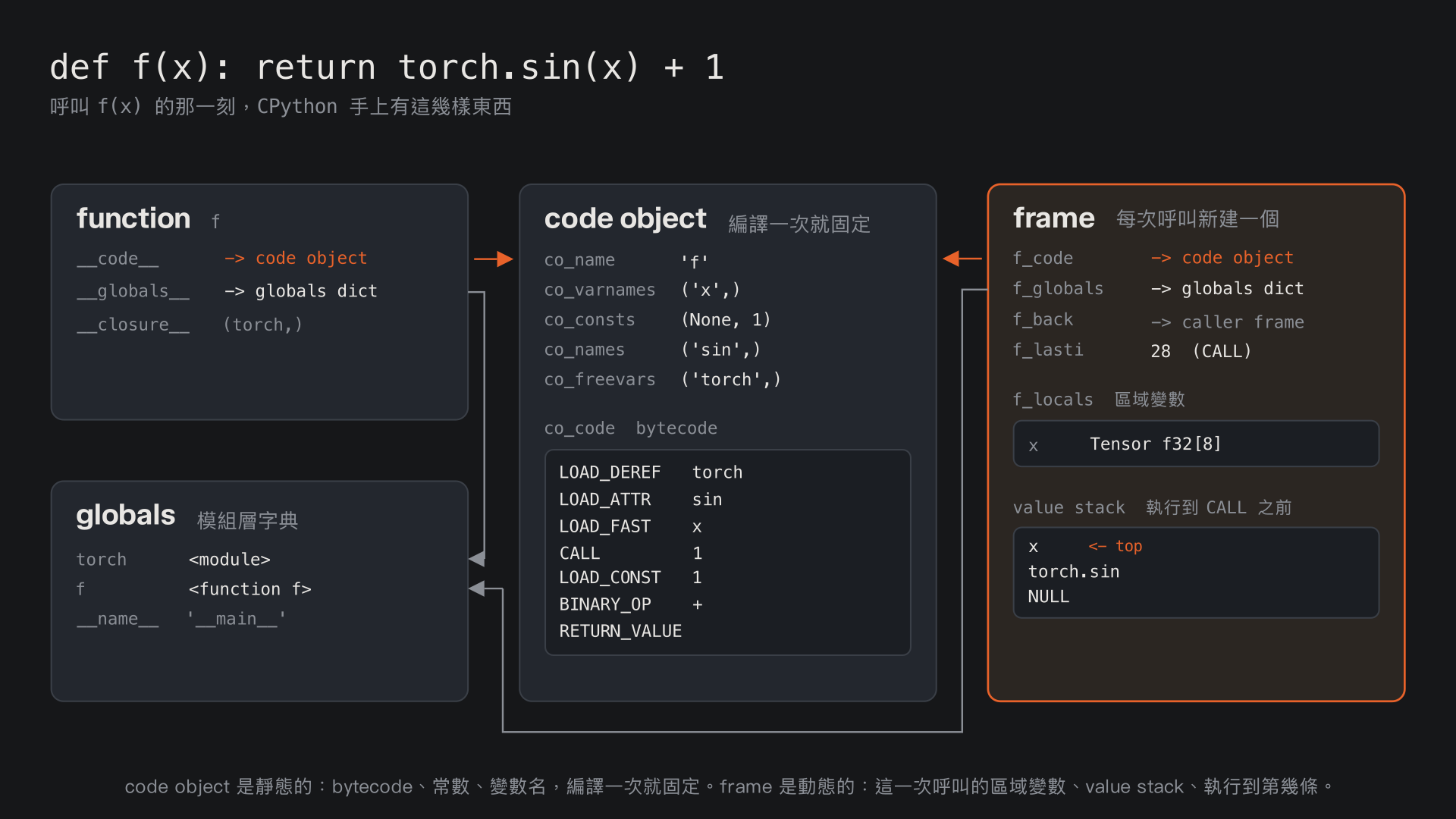This screenshot has height=819, width=1456.
Task: Click '-> globals dict' in the frame panel
Action: point(1228,289)
